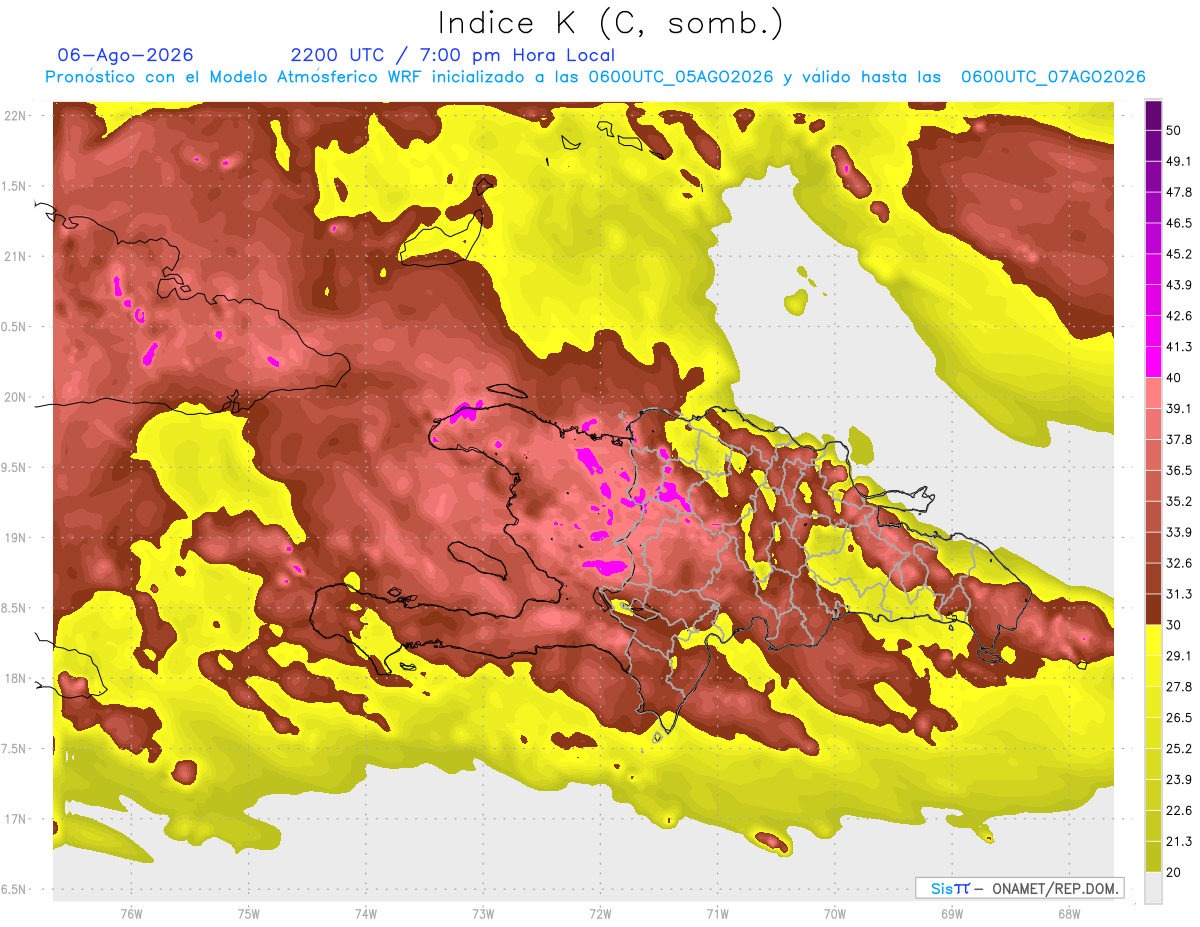Click the longitude label "73W"
Viewport: 1200px width, 927px height.
click(x=483, y=913)
